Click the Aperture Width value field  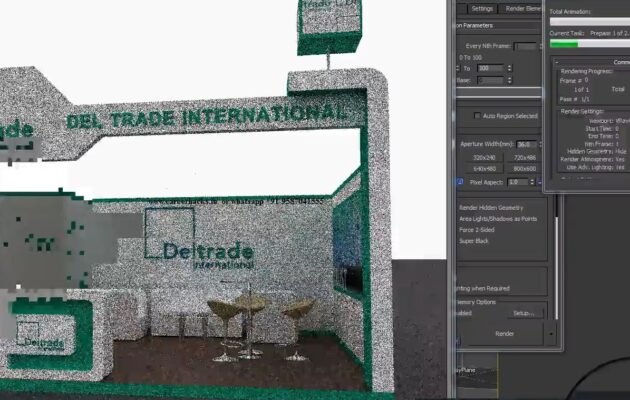pos(525,145)
